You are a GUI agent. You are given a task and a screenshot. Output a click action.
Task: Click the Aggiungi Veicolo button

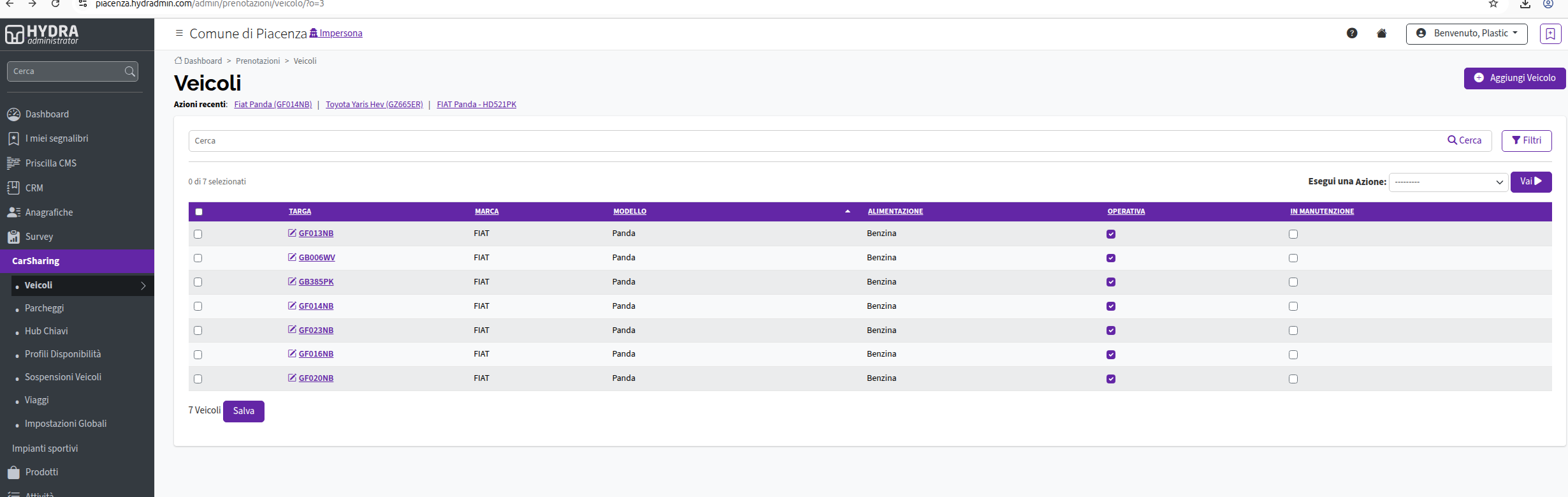coord(1514,78)
